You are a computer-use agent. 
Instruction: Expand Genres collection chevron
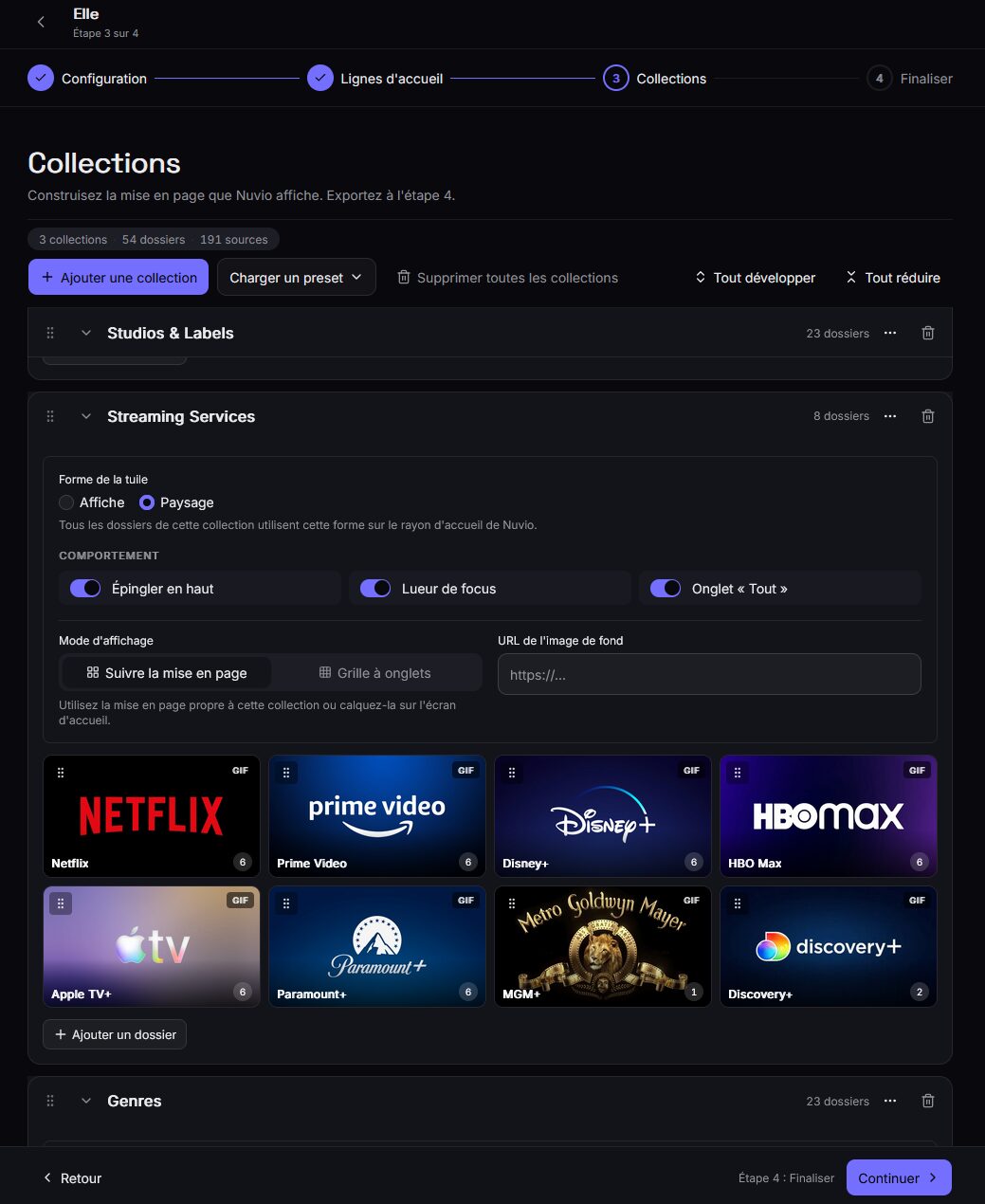(x=86, y=1101)
